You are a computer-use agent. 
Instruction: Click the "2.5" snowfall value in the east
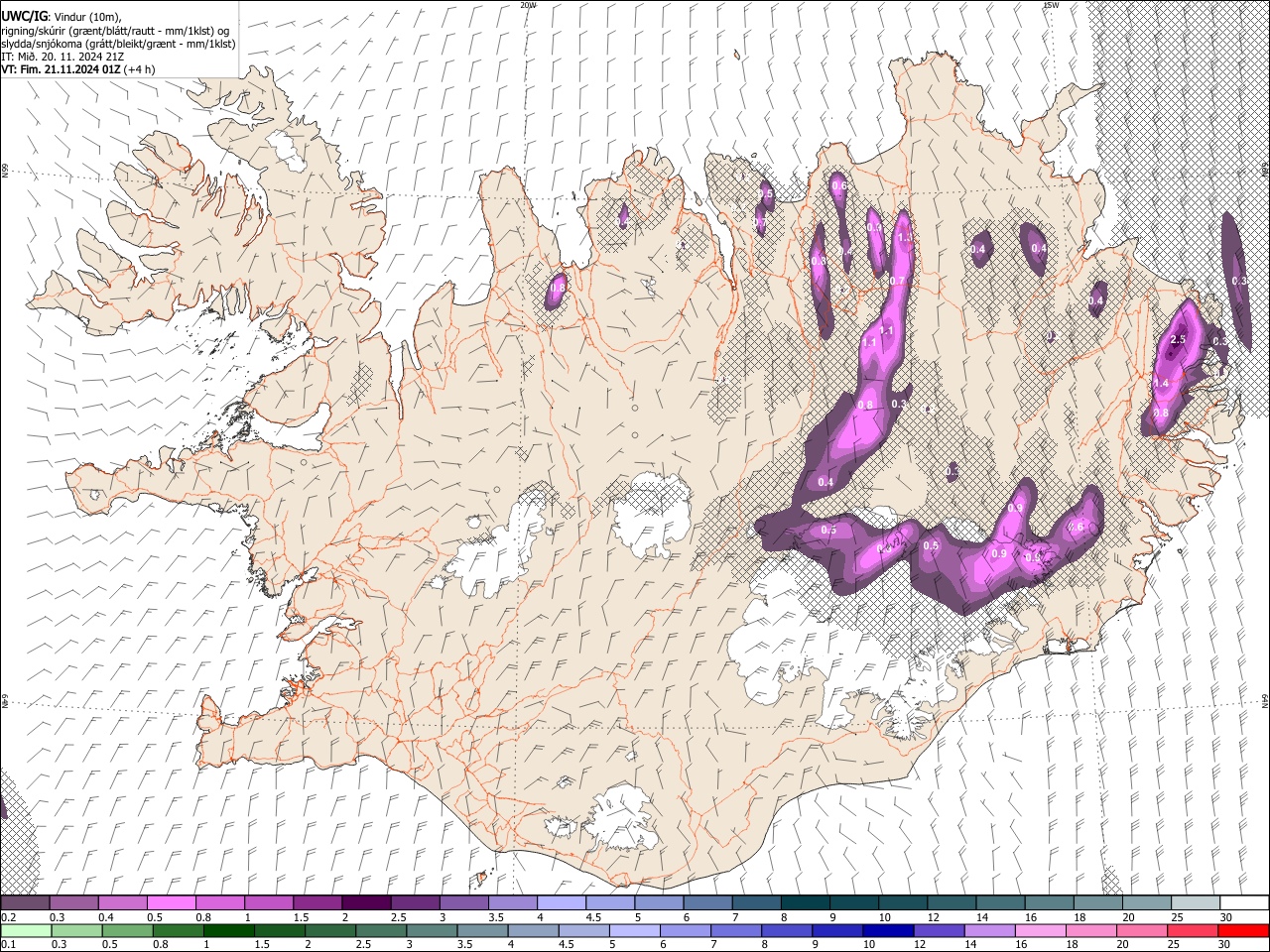[1178, 339]
